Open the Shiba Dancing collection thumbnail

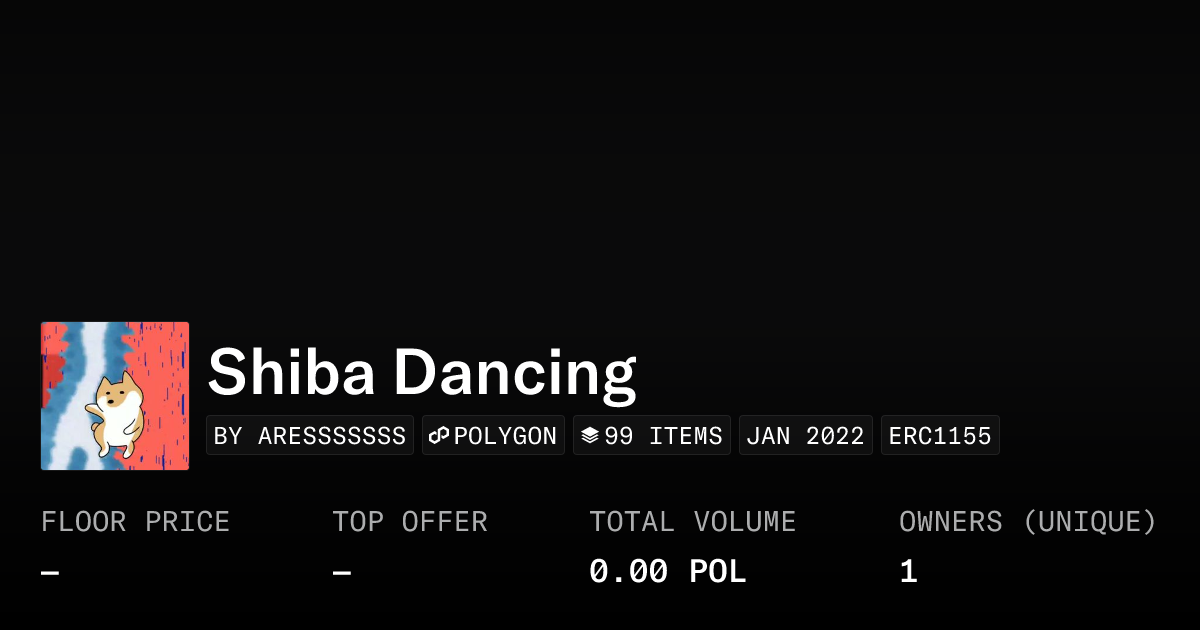(x=115, y=396)
